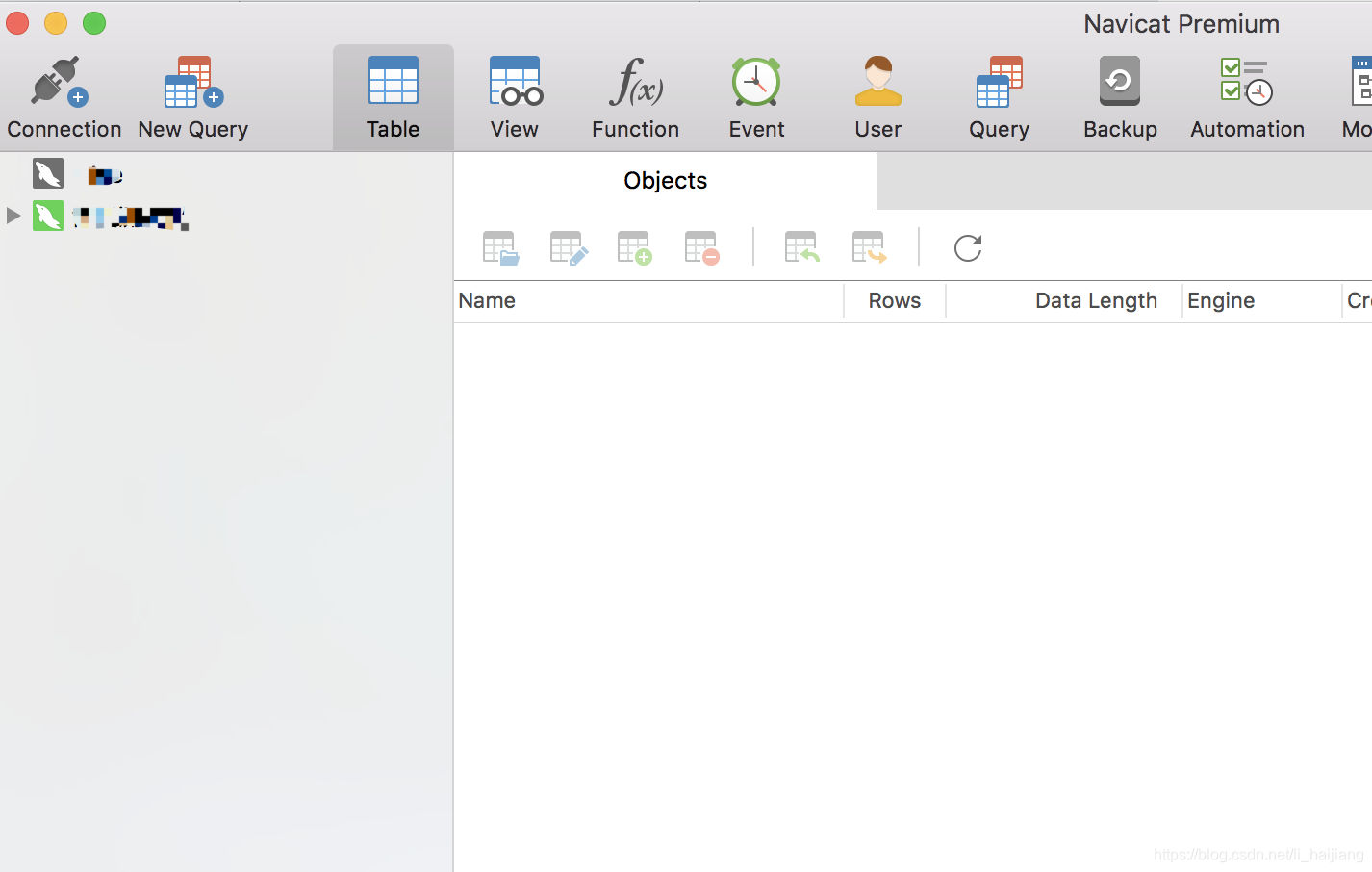Show Event objects

tap(756, 98)
